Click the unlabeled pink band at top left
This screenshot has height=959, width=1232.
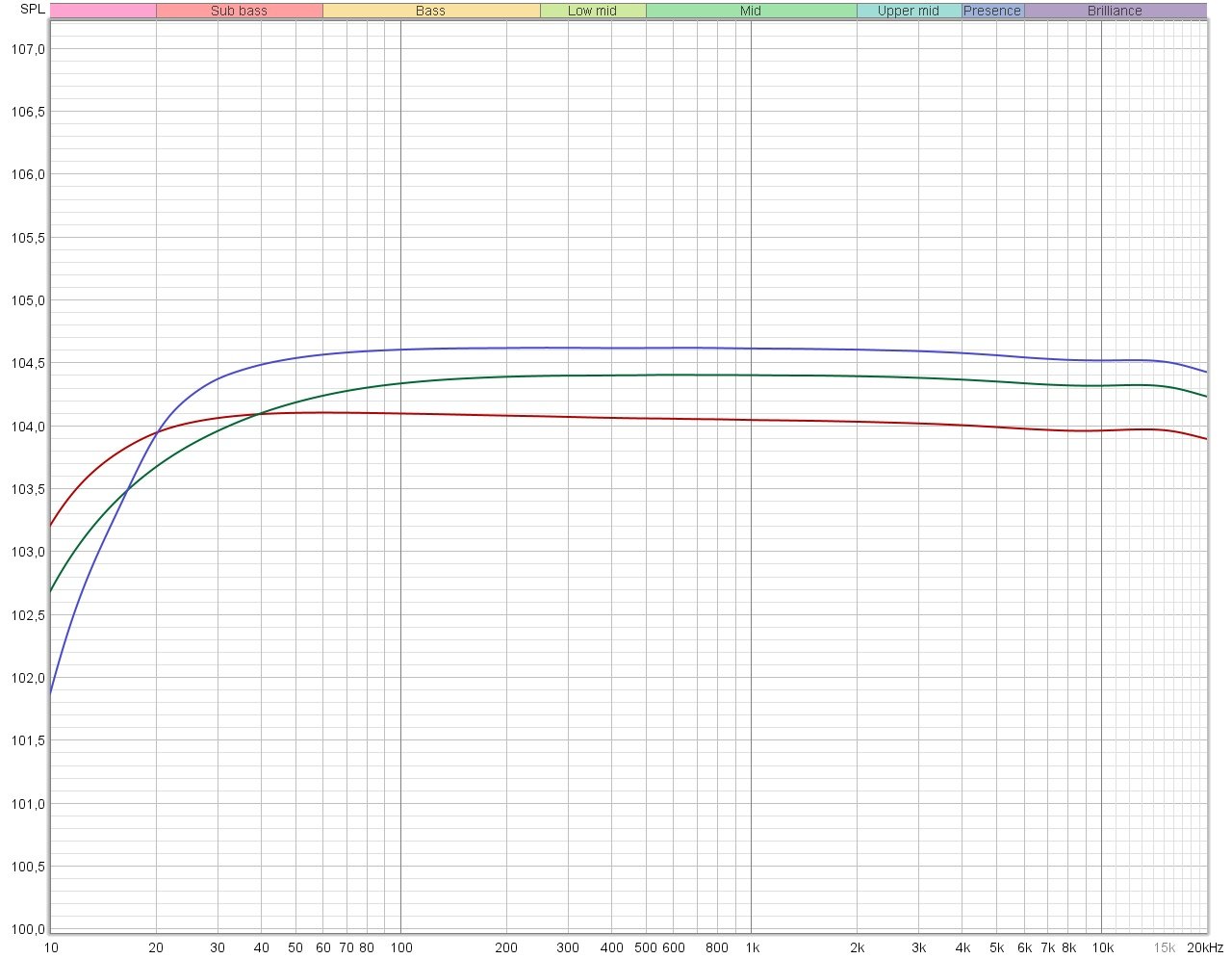coord(102,11)
